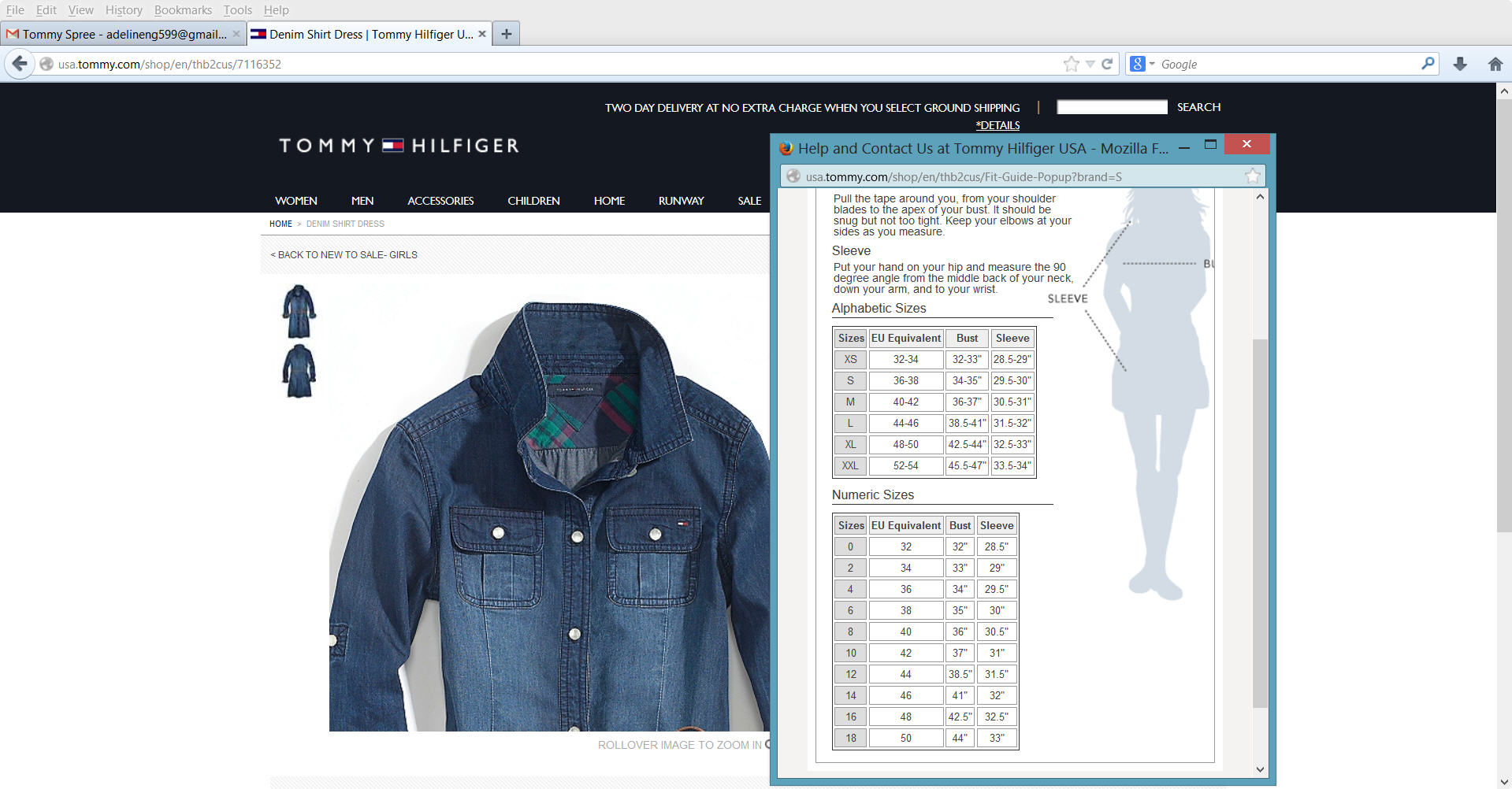Viewport: 1512px width, 789px height.
Task: Open the History menu
Action: [124, 9]
